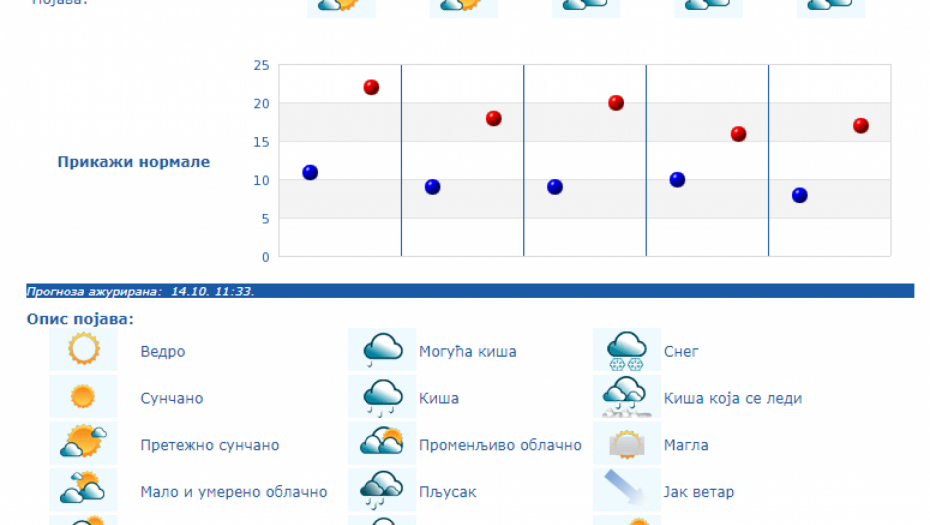The height and width of the screenshot is (525, 930).
Task: Select the Могућа киша cloud icon
Action: 382,350
